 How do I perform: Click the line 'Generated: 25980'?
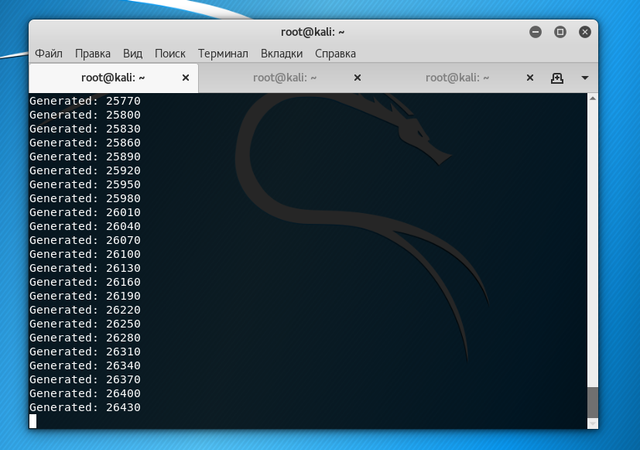tap(85, 198)
